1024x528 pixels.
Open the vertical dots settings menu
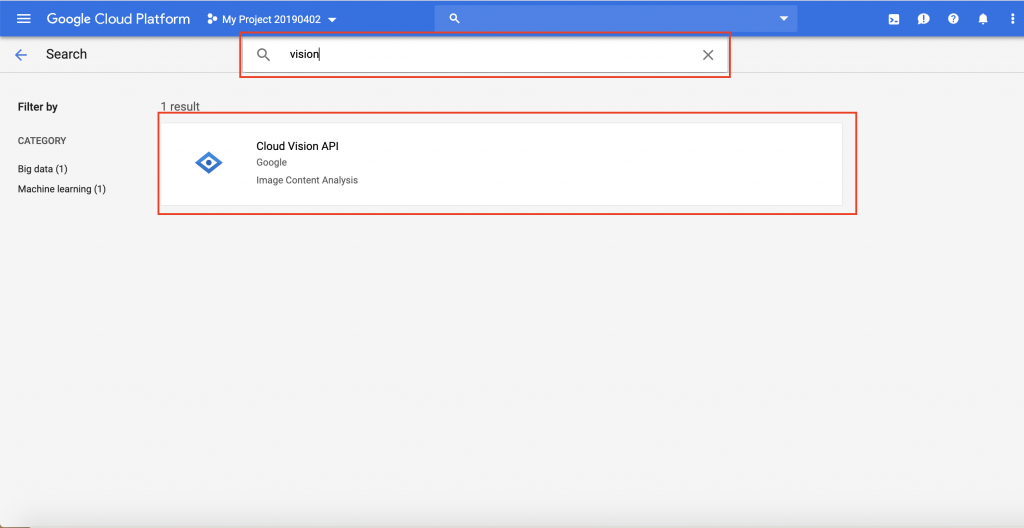1012,19
